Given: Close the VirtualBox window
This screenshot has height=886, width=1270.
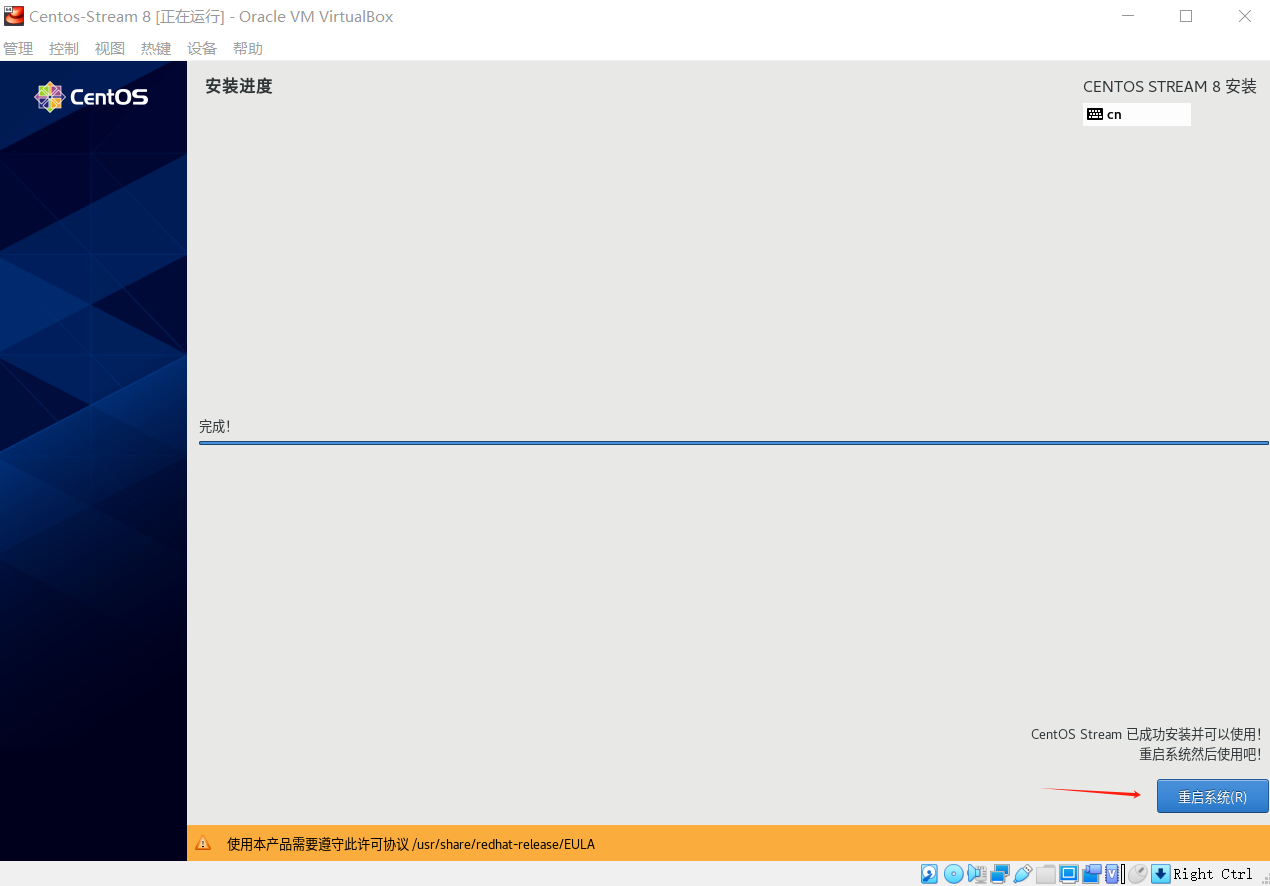Looking at the screenshot, I should (1245, 16).
